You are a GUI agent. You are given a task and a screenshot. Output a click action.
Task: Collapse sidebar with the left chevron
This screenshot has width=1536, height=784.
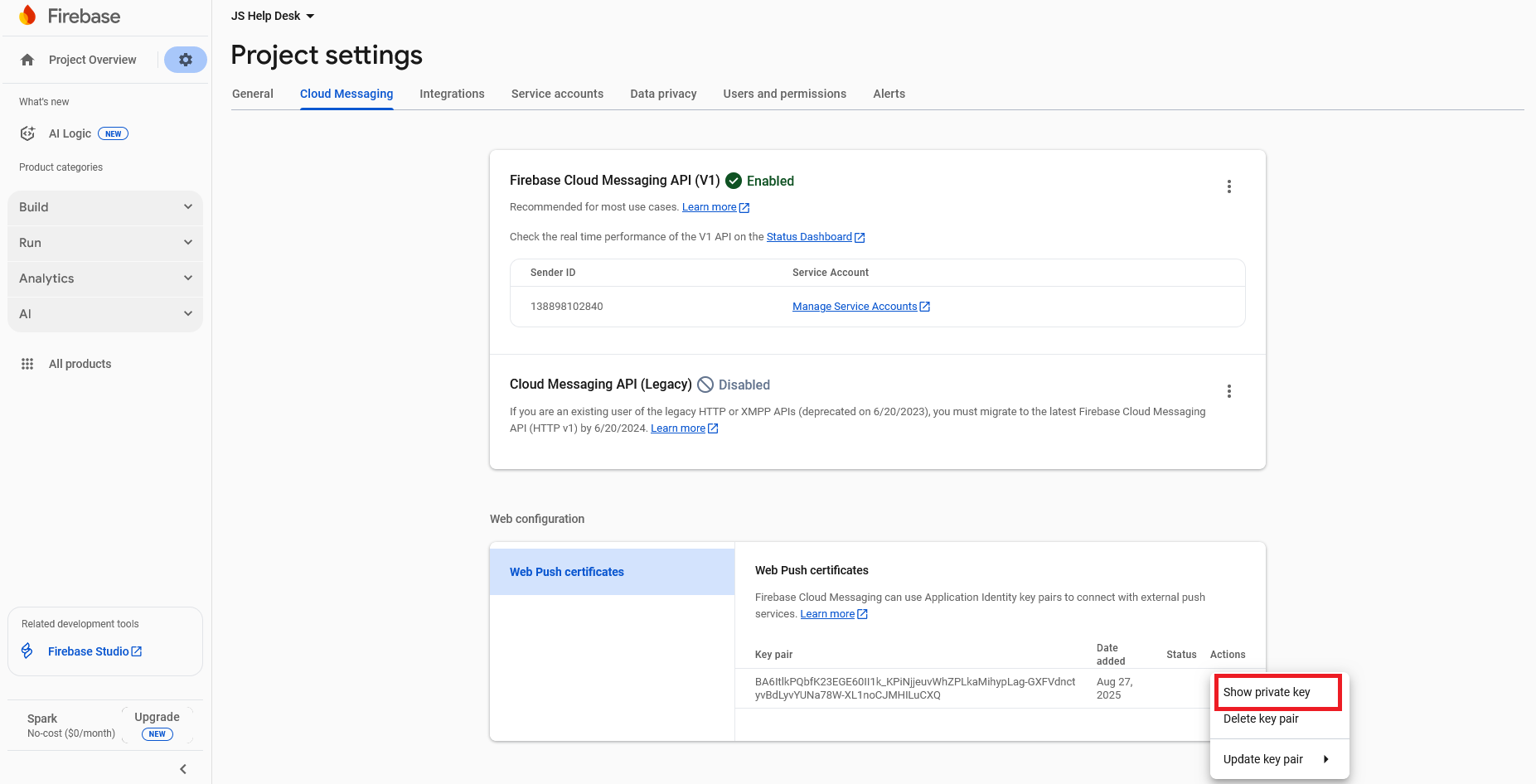(x=183, y=769)
